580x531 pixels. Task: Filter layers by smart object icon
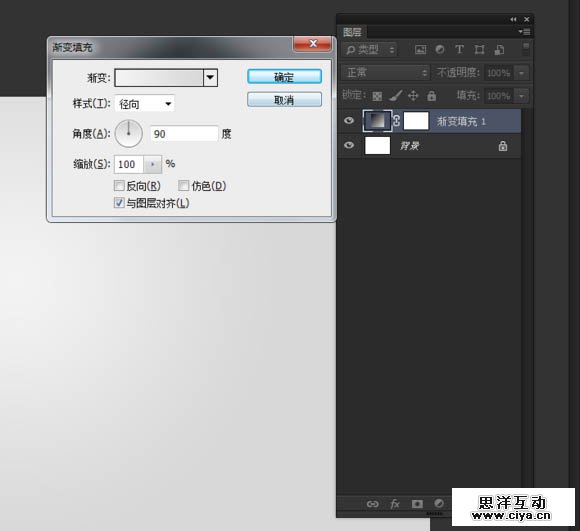(499, 50)
